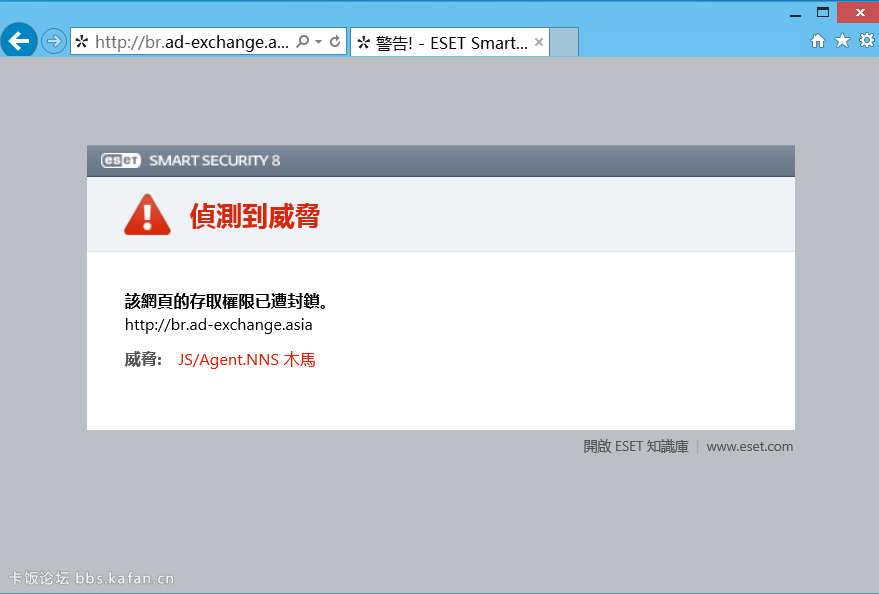Open a new tab with the blank tab button

click(x=564, y=43)
